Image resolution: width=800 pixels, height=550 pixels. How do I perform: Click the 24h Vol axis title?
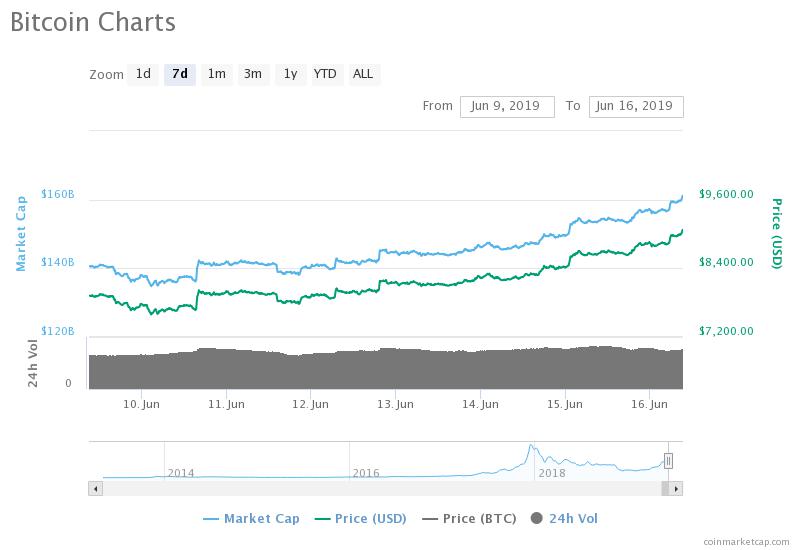(33, 363)
